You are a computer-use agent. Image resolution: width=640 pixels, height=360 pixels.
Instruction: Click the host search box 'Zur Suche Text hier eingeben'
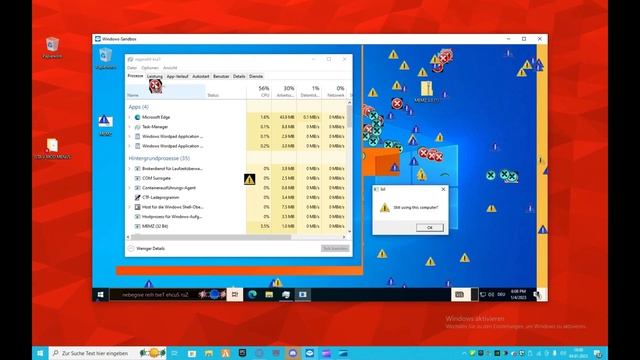(x=108, y=353)
